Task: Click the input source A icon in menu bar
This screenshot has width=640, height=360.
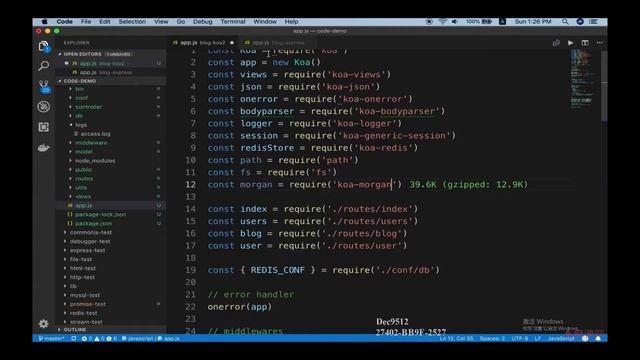Action: click(502, 22)
